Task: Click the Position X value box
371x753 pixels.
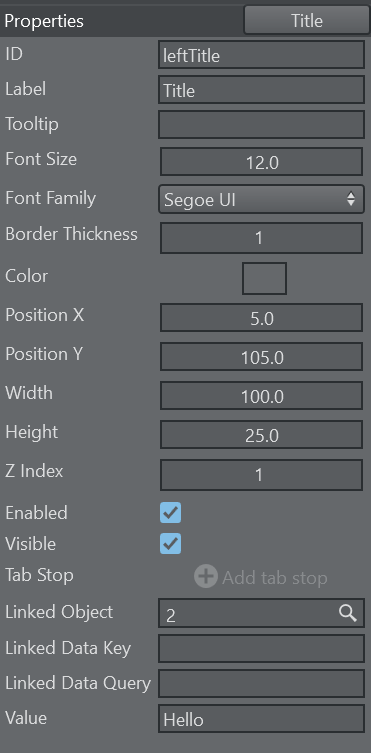Action: tap(261, 318)
